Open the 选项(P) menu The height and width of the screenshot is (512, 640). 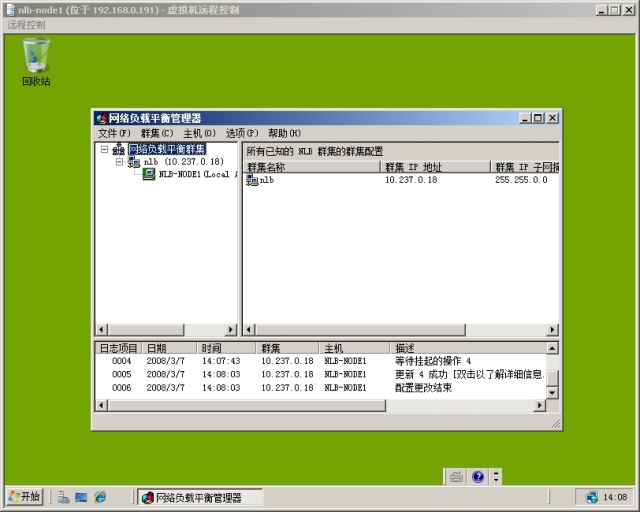pos(241,133)
